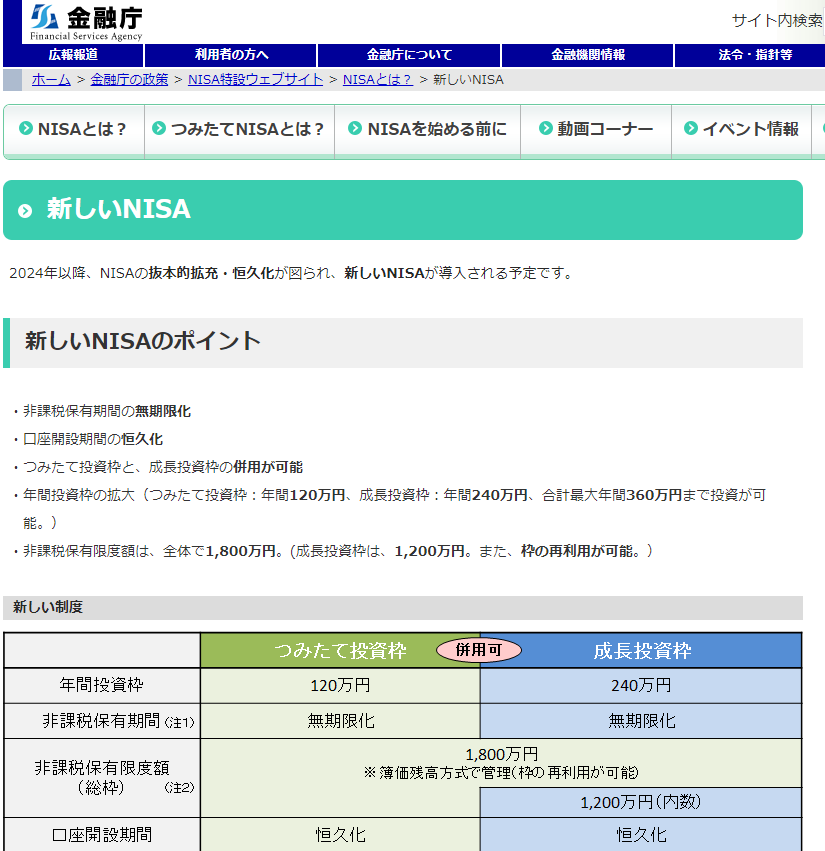Switch to the NISAとは？ tab

[x=74, y=130]
